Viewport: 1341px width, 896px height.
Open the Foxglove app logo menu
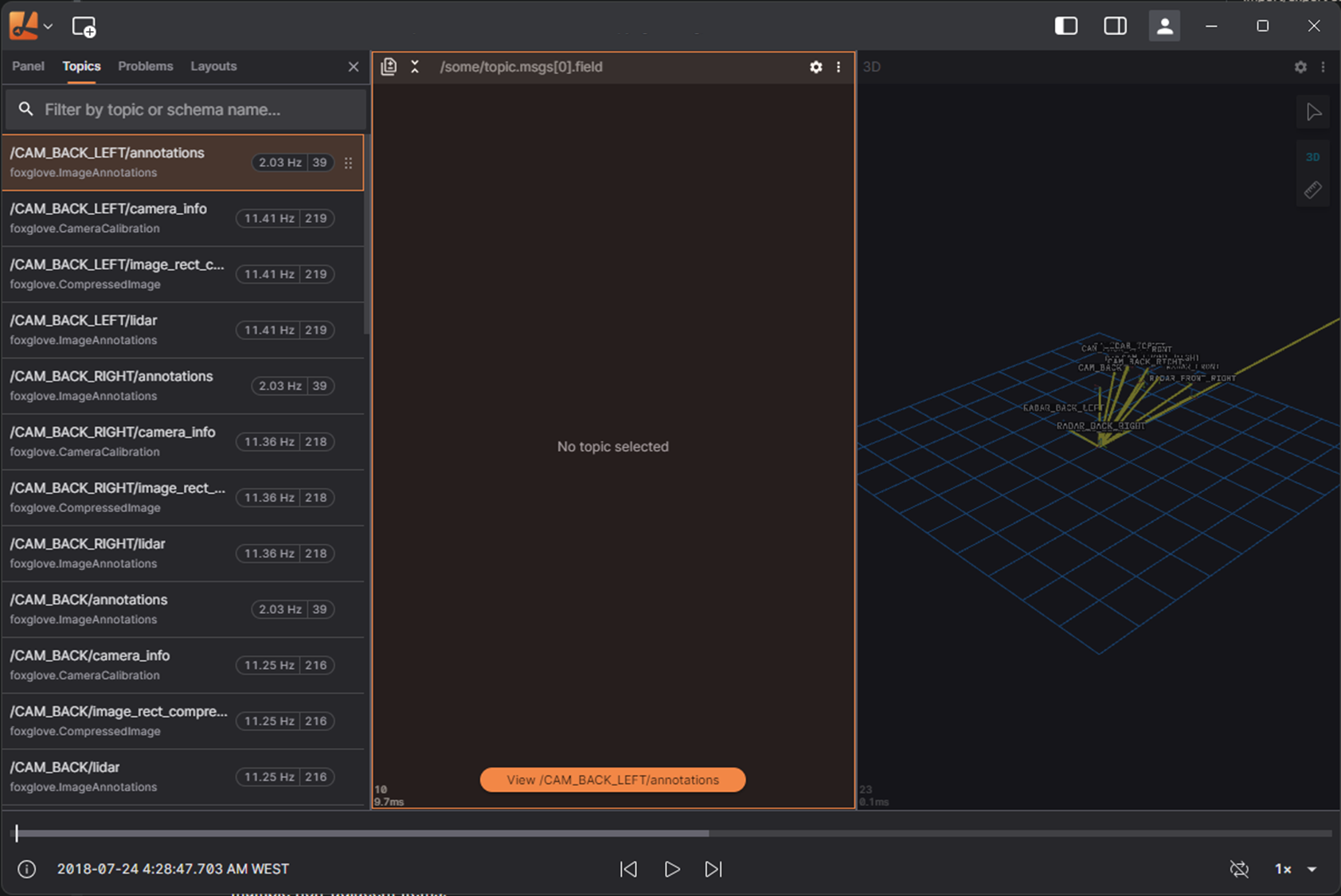pos(30,25)
